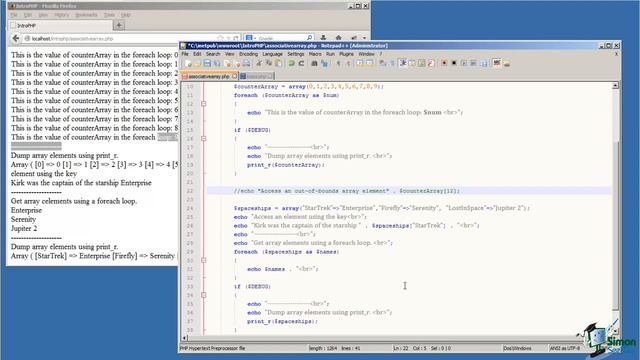Screen dimensions: 640x360
Task: Click print_r($spaceships) on line 37
Action: [282, 321]
